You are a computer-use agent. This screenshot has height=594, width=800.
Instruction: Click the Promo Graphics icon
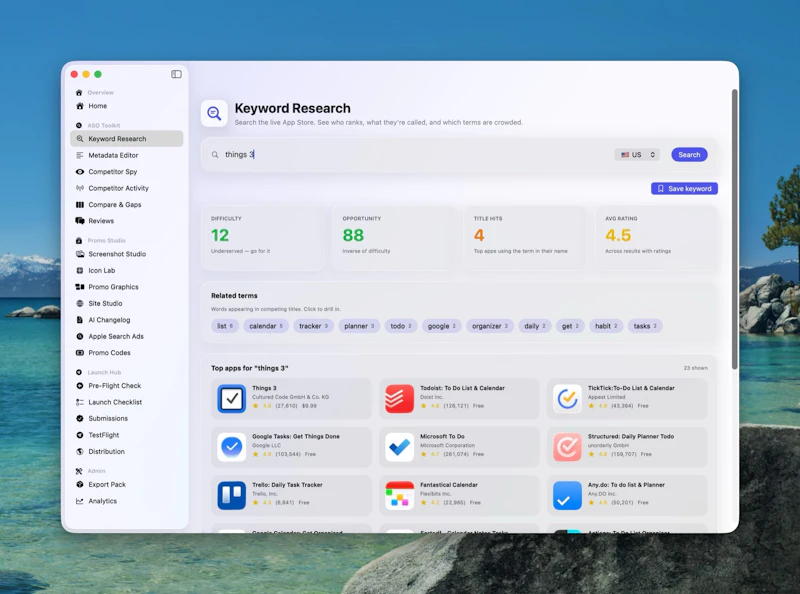80,287
